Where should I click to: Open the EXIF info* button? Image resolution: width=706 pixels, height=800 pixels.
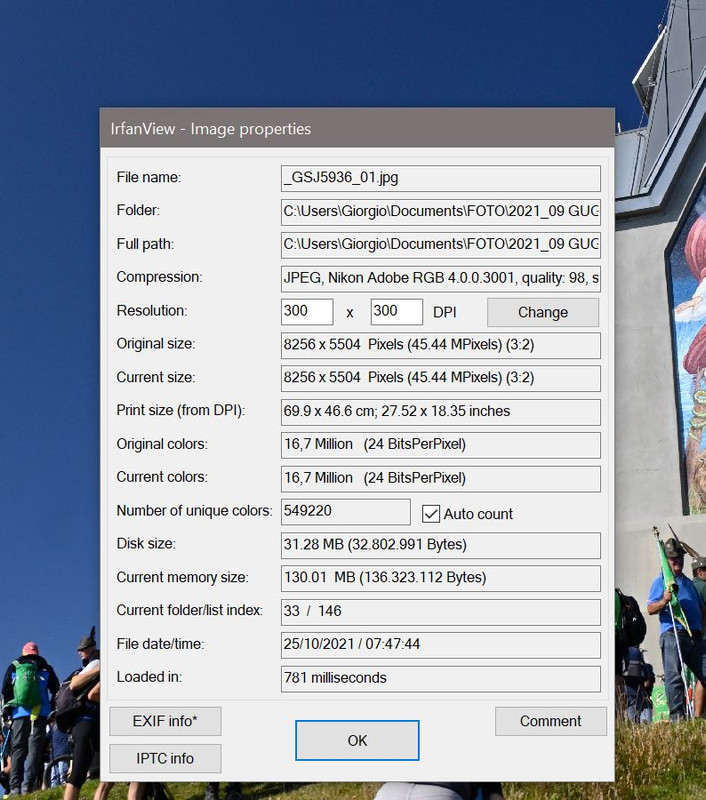(165, 721)
